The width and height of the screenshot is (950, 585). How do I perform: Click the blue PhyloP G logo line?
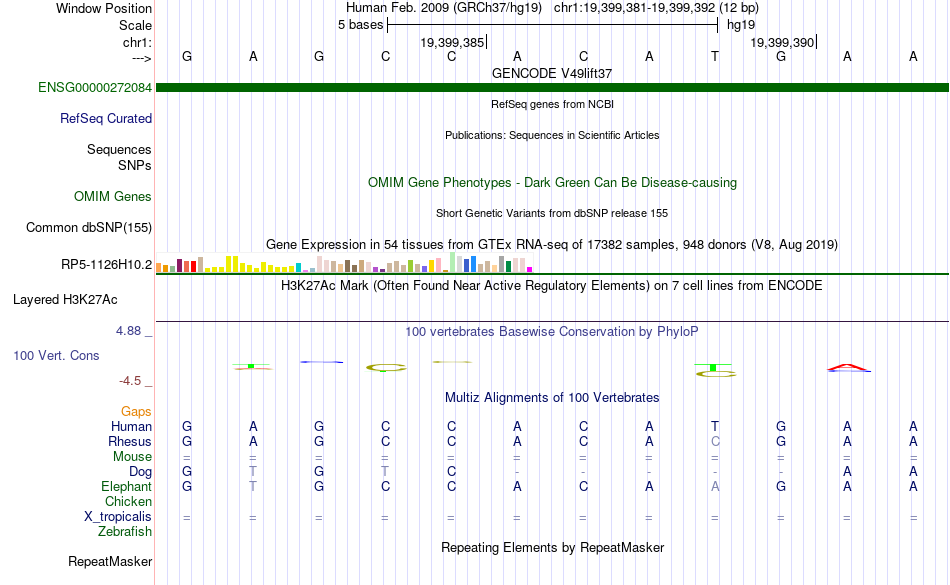322,362
